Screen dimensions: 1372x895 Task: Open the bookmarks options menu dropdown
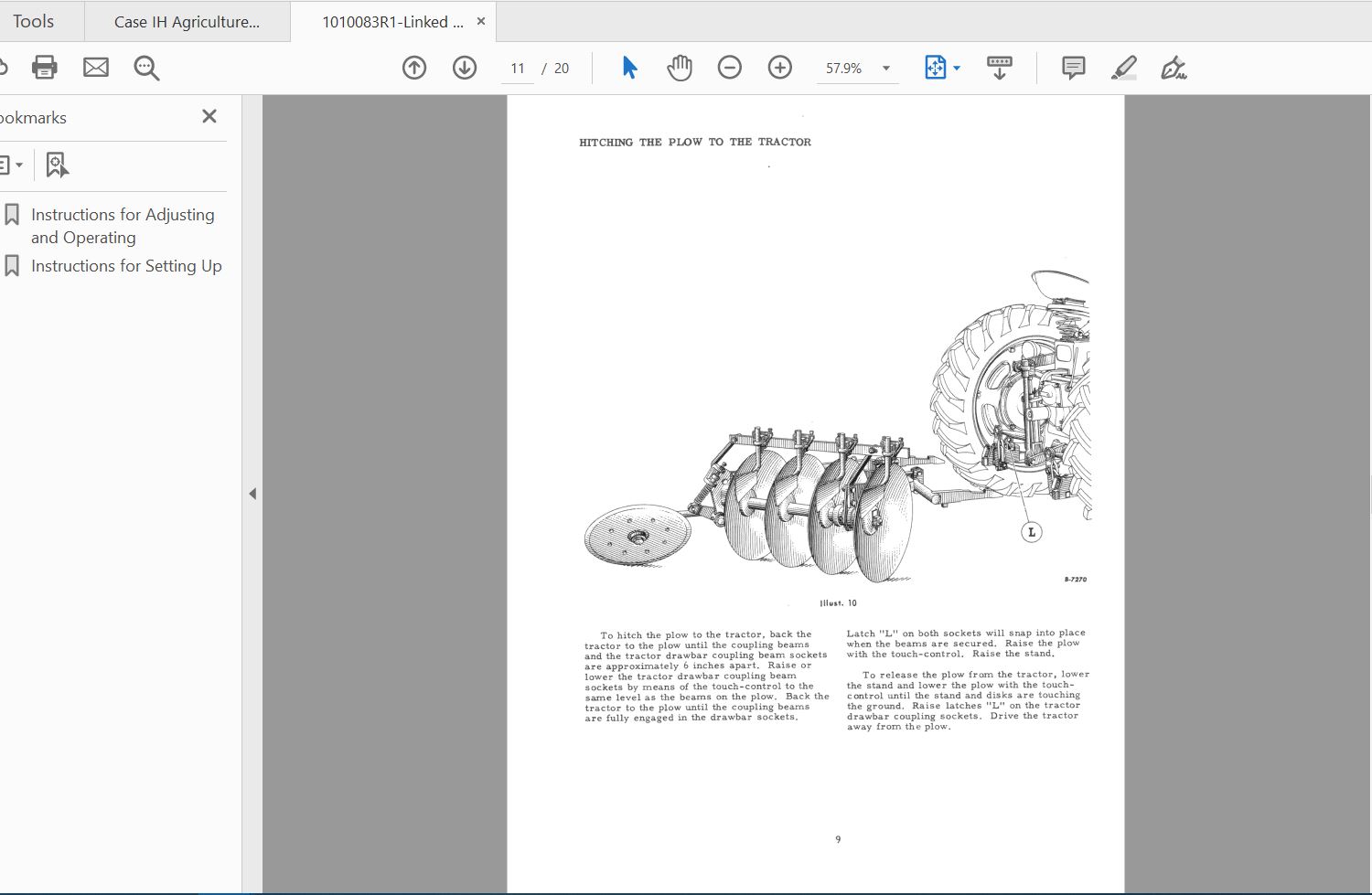pyautogui.click(x=11, y=165)
